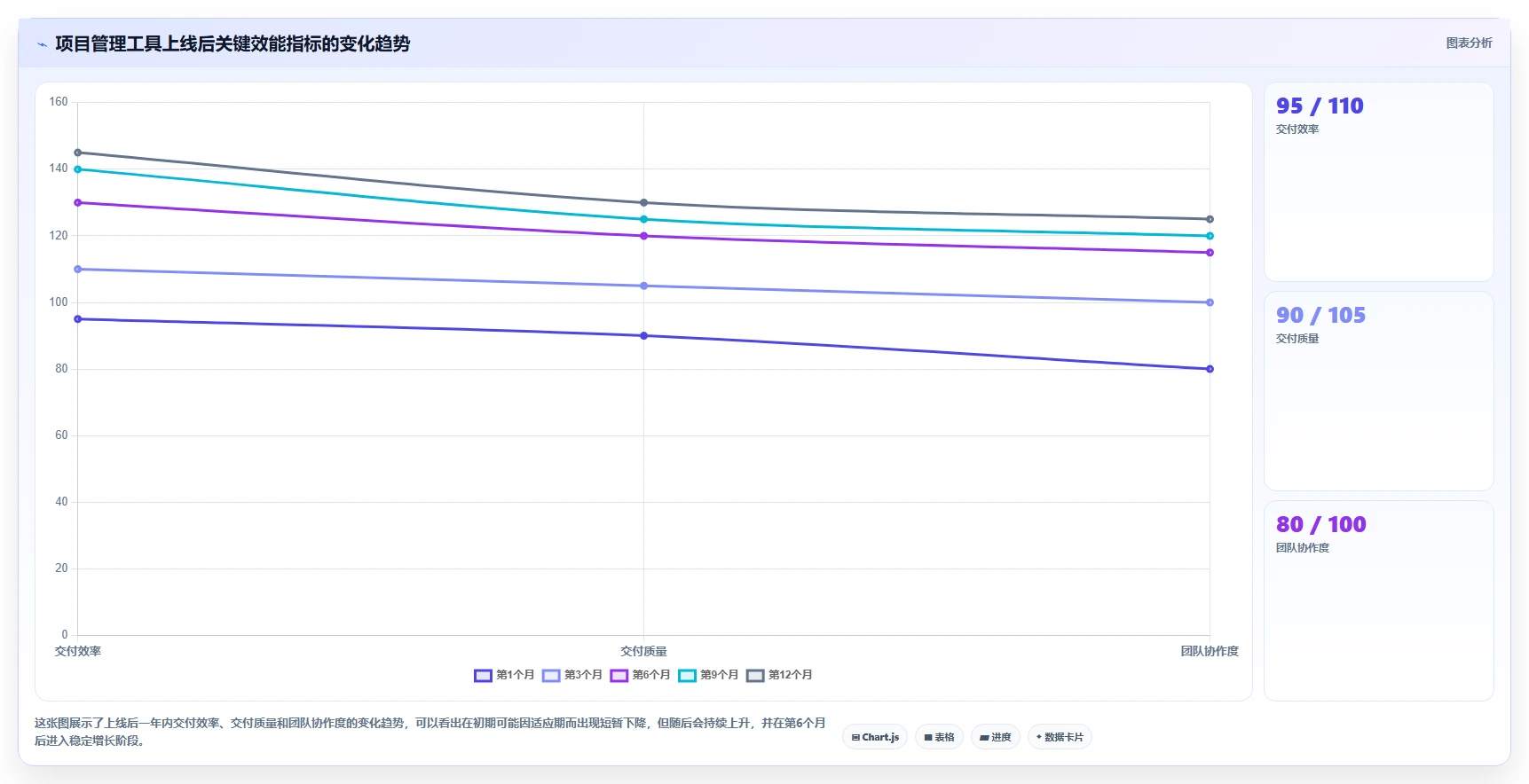The height and width of the screenshot is (784, 1529).
Task: Click the 进度 tag
Action: (x=995, y=737)
